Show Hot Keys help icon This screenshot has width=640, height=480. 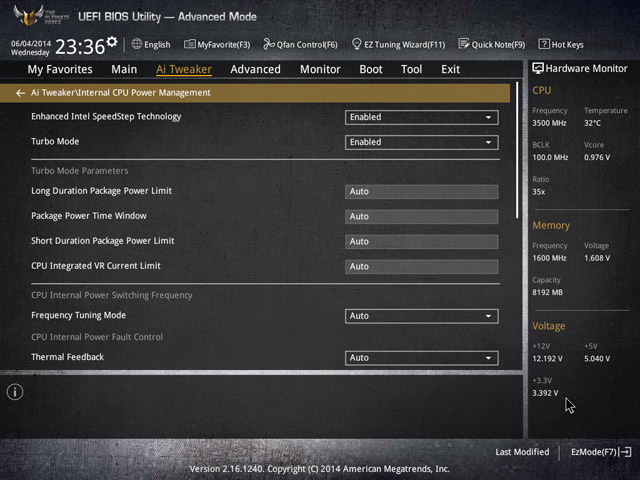(544, 44)
